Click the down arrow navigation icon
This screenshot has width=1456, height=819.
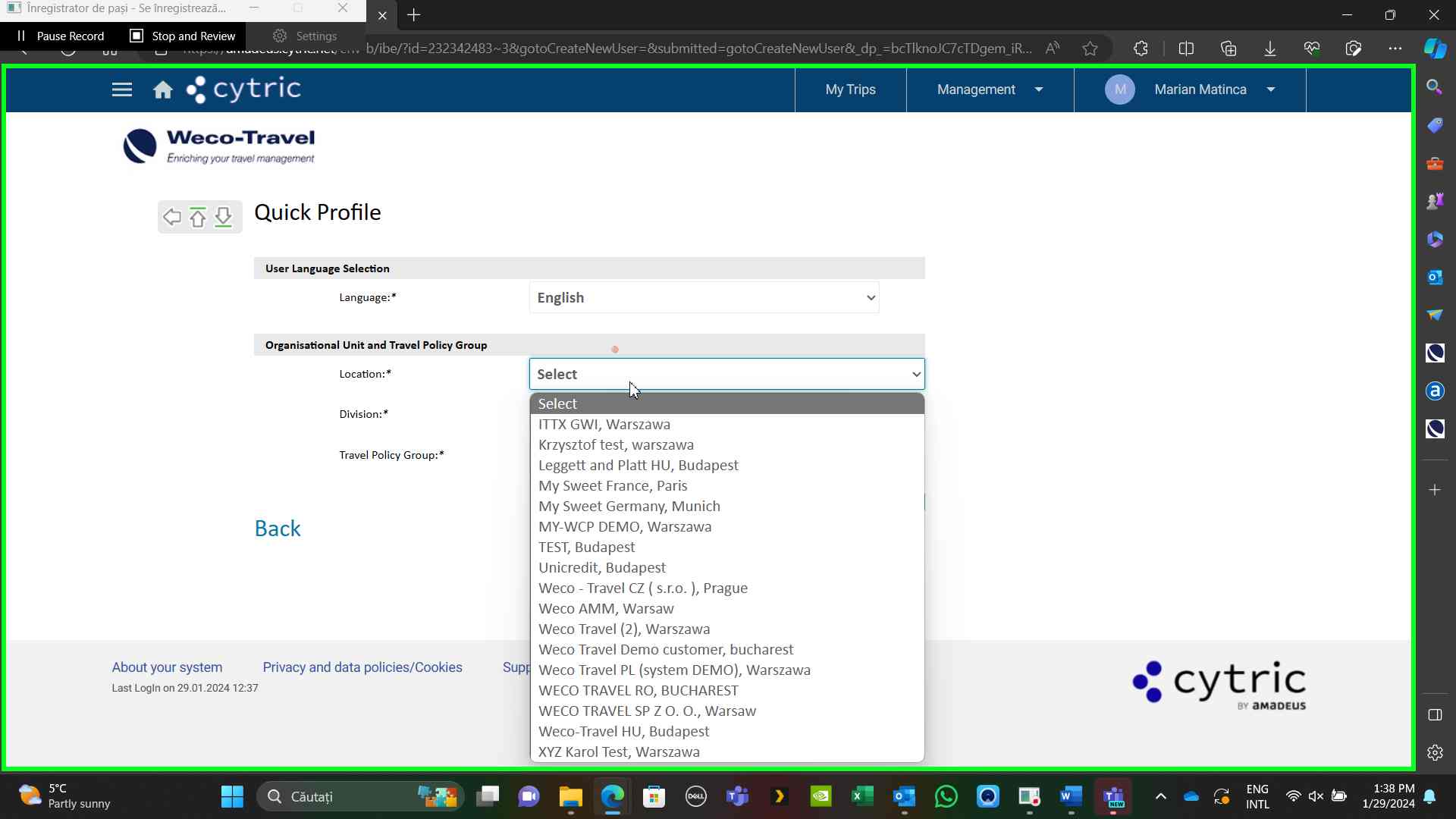pyautogui.click(x=223, y=217)
